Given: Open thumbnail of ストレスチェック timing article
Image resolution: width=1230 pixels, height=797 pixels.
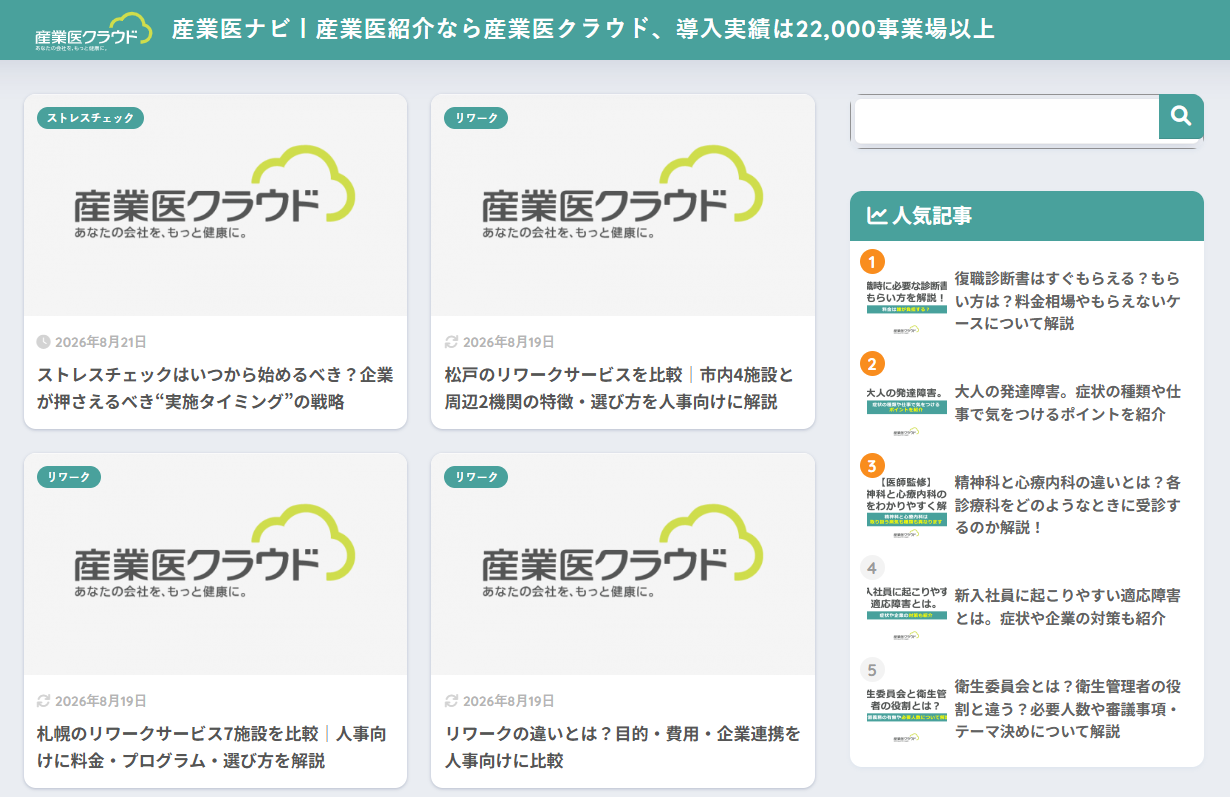Looking at the screenshot, I should tap(215, 205).
